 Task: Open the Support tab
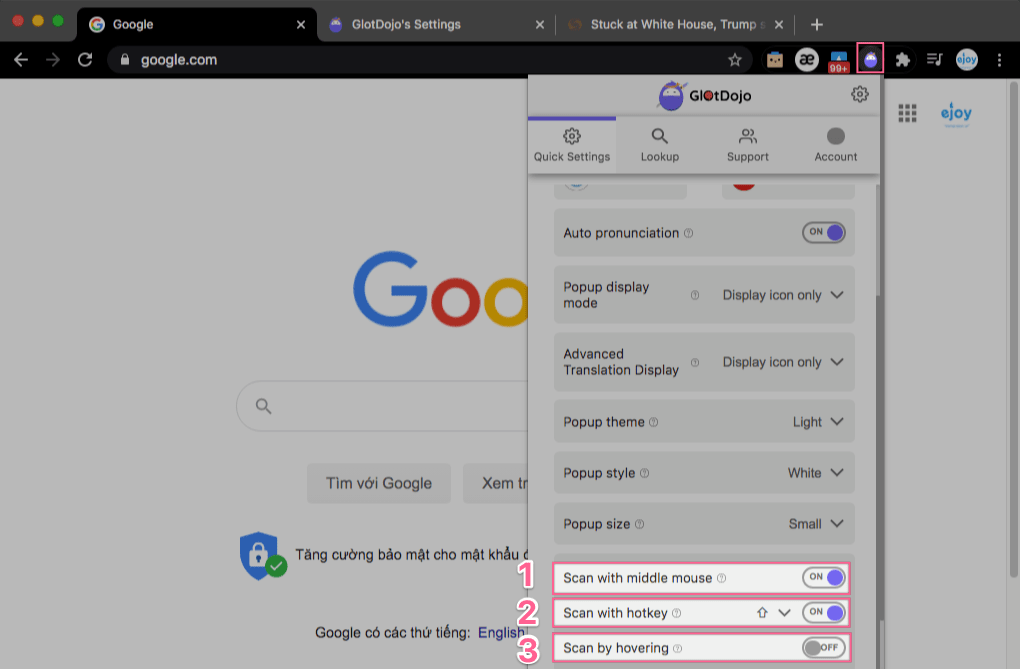click(x=747, y=145)
